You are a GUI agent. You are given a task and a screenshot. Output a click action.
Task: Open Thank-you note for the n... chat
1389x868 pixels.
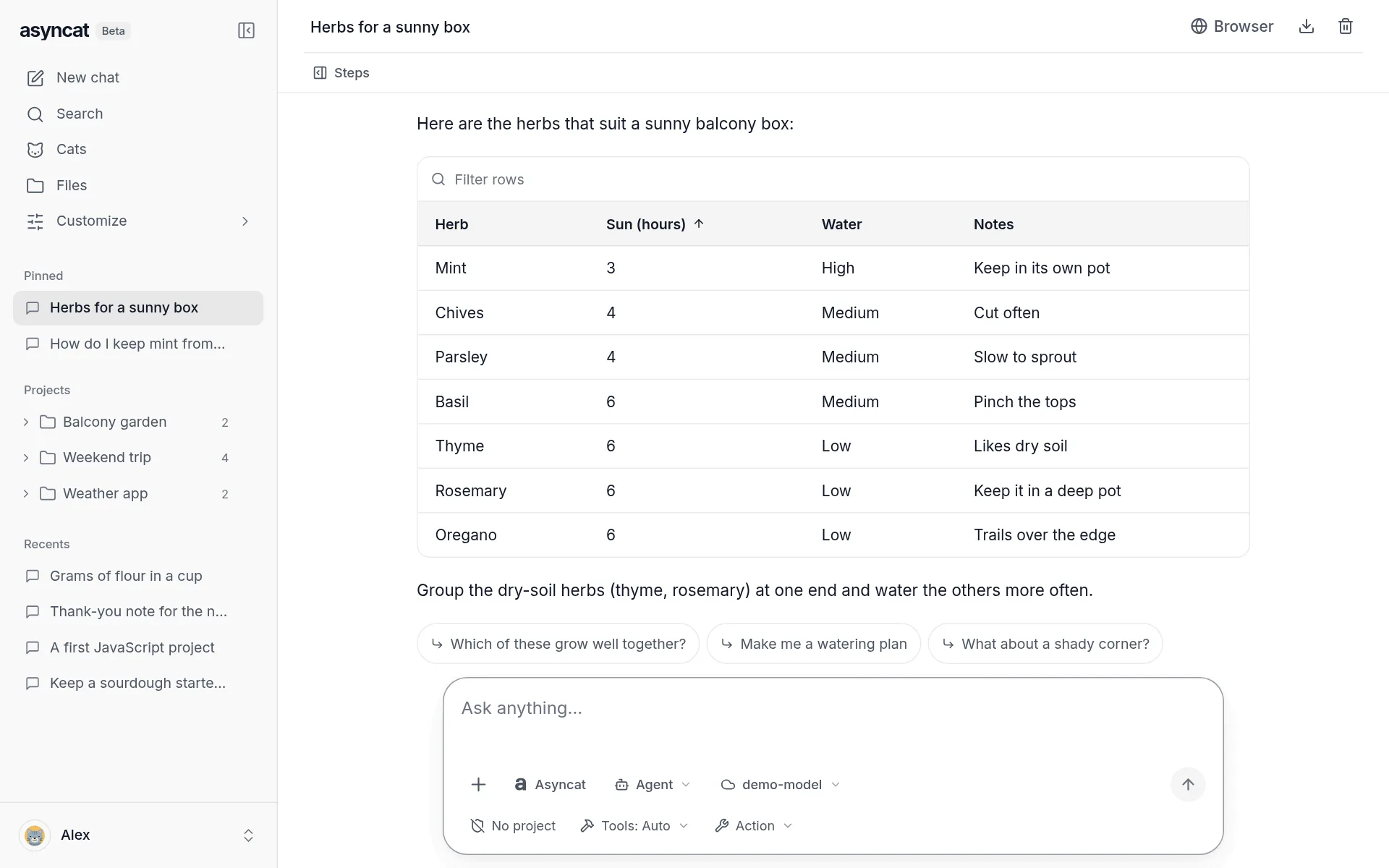138,612
